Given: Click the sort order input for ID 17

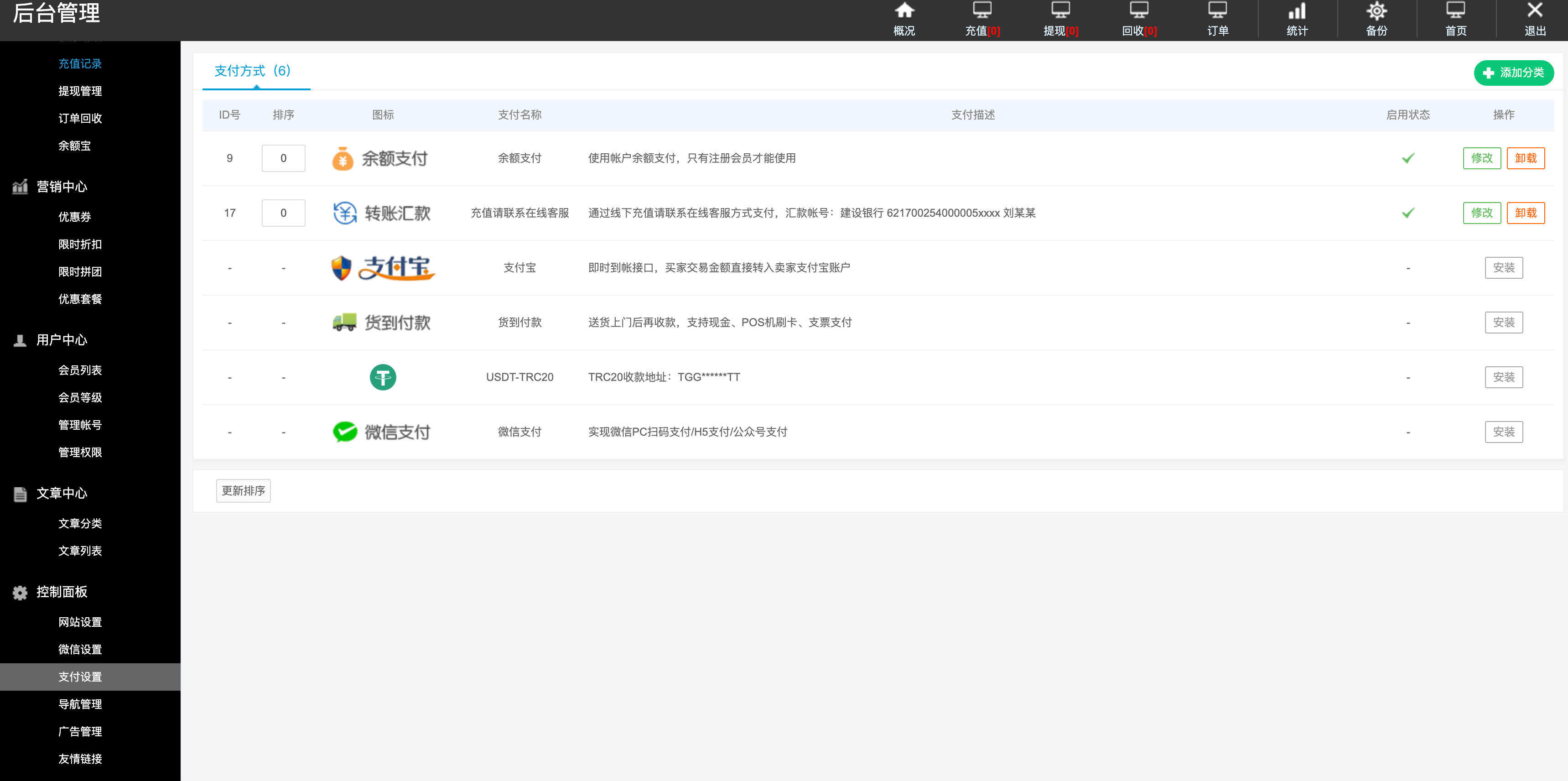Looking at the screenshot, I should (283, 213).
